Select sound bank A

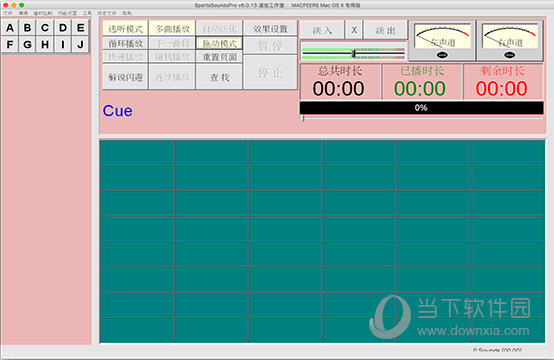(10, 28)
